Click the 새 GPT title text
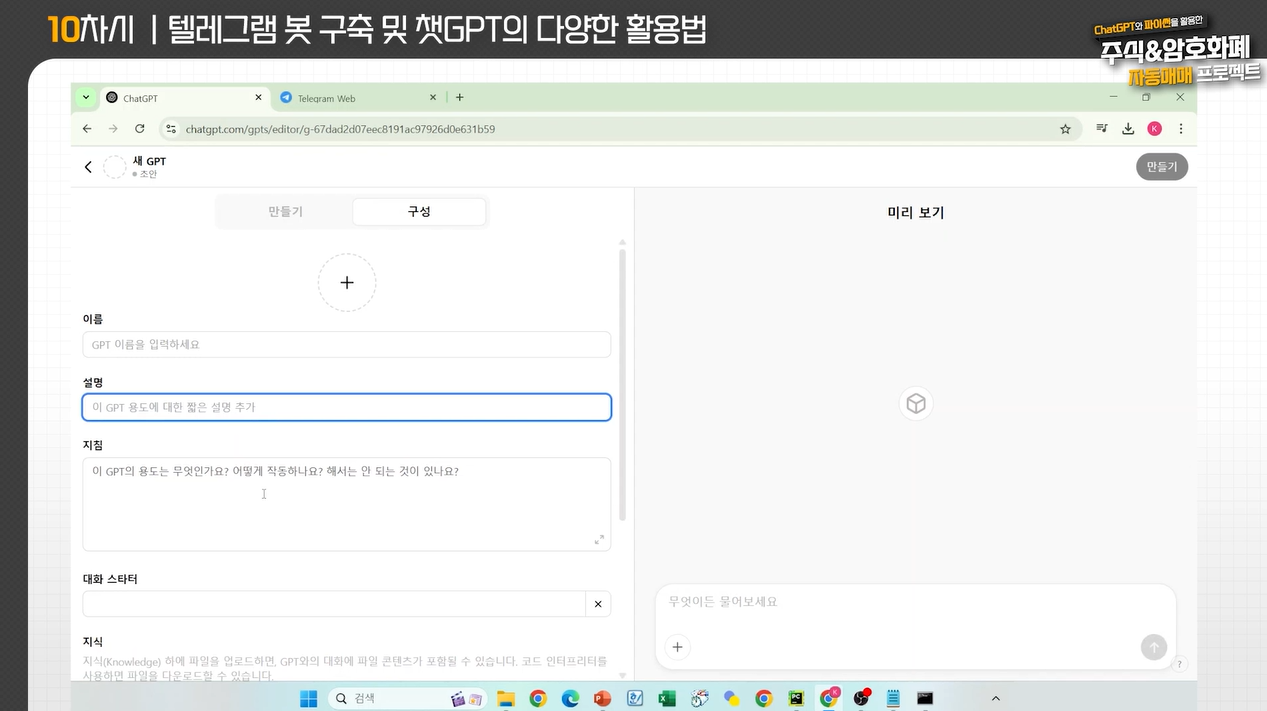1267x711 pixels. click(x=149, y=161)
